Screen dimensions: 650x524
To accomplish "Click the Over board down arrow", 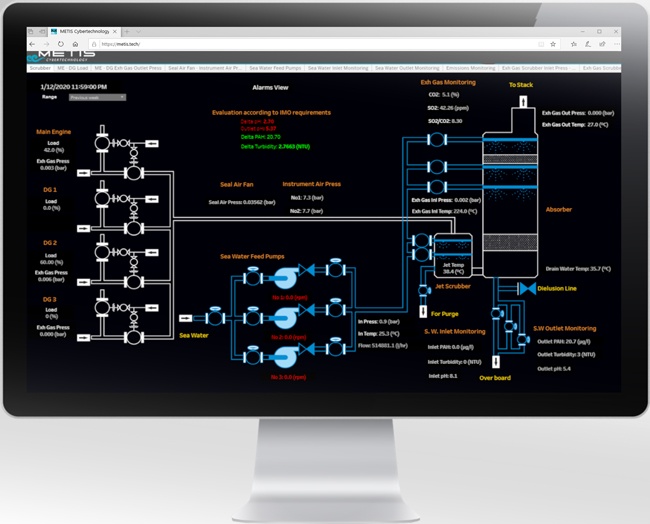I will point(496,362).
